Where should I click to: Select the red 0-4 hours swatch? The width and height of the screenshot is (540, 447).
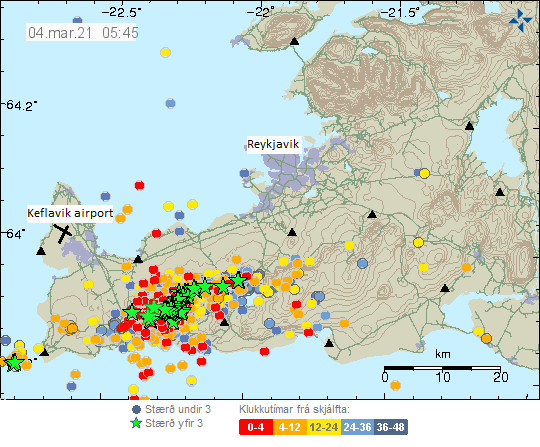[x=256, y=427]
